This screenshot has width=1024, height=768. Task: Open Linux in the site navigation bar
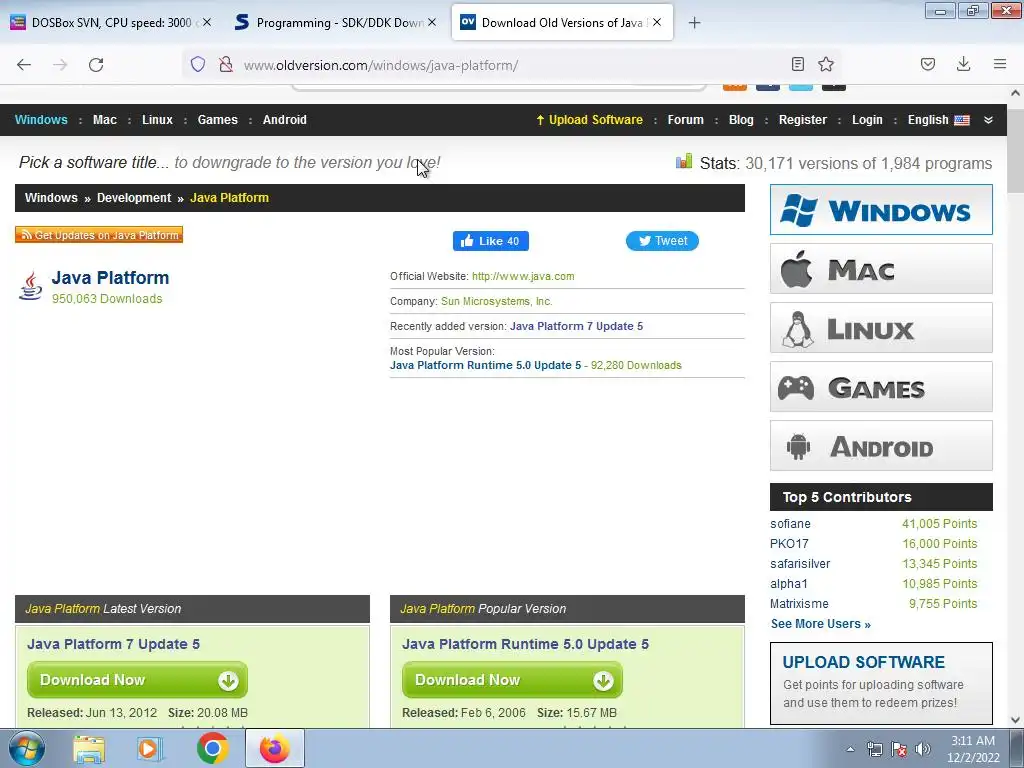(157, 120)
